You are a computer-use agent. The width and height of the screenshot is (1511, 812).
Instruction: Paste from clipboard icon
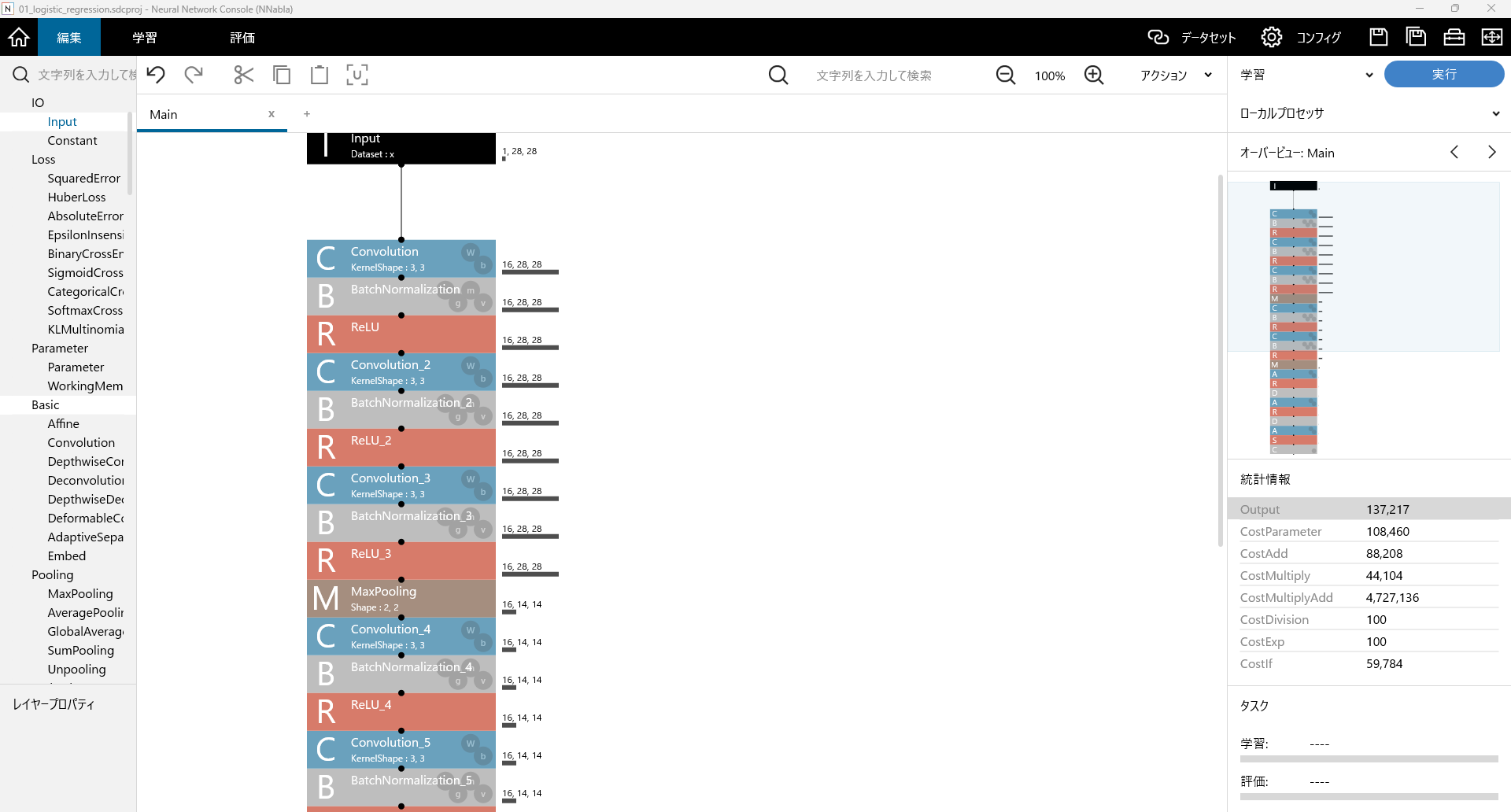319,75
